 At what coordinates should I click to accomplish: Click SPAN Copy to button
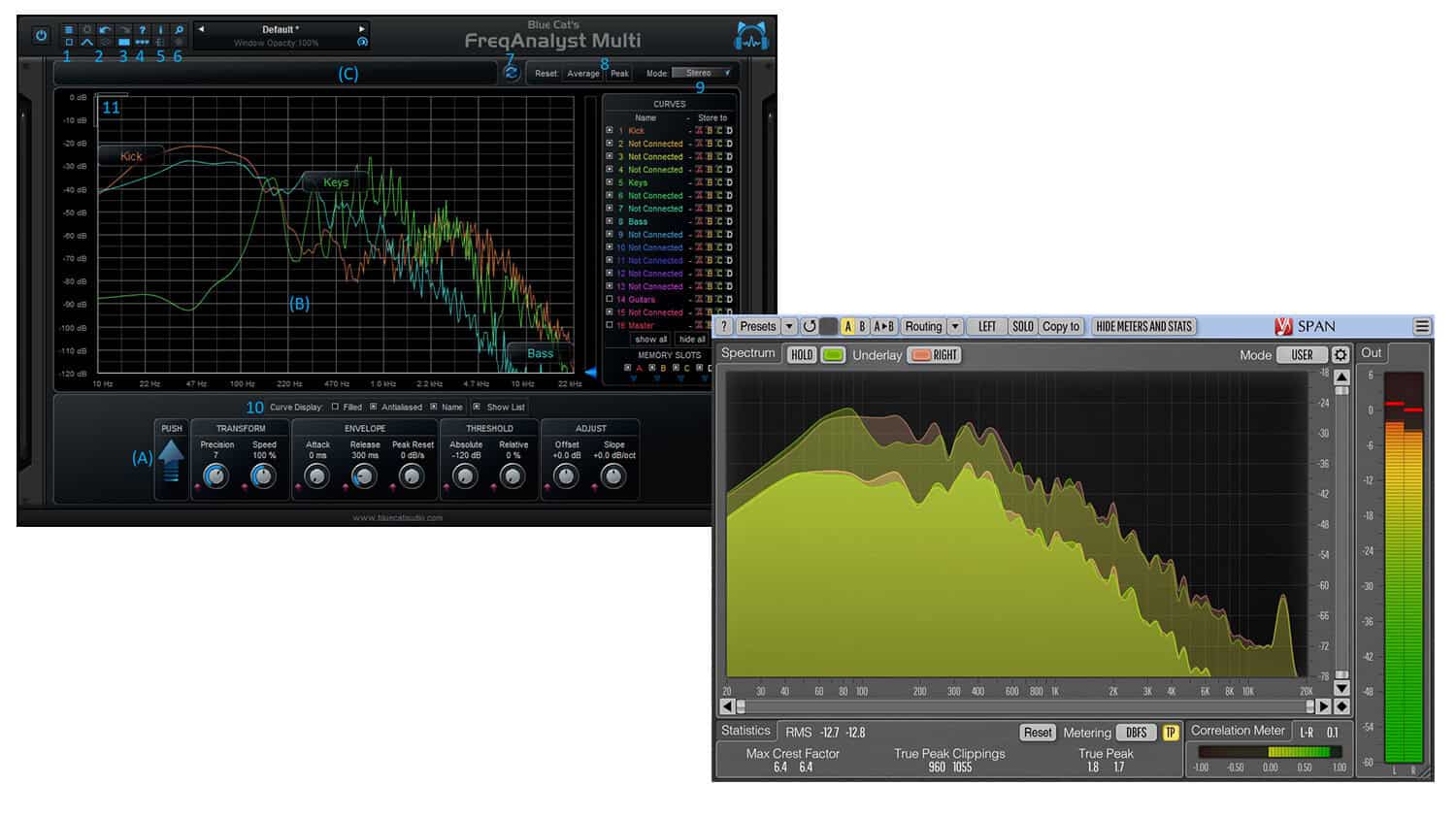coord(1061,326)
